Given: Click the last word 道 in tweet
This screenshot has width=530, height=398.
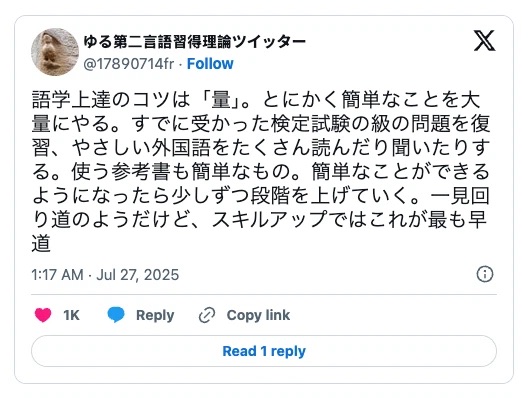Looking at the screenshot, I should pyautogui.click(x=41, y=243).
